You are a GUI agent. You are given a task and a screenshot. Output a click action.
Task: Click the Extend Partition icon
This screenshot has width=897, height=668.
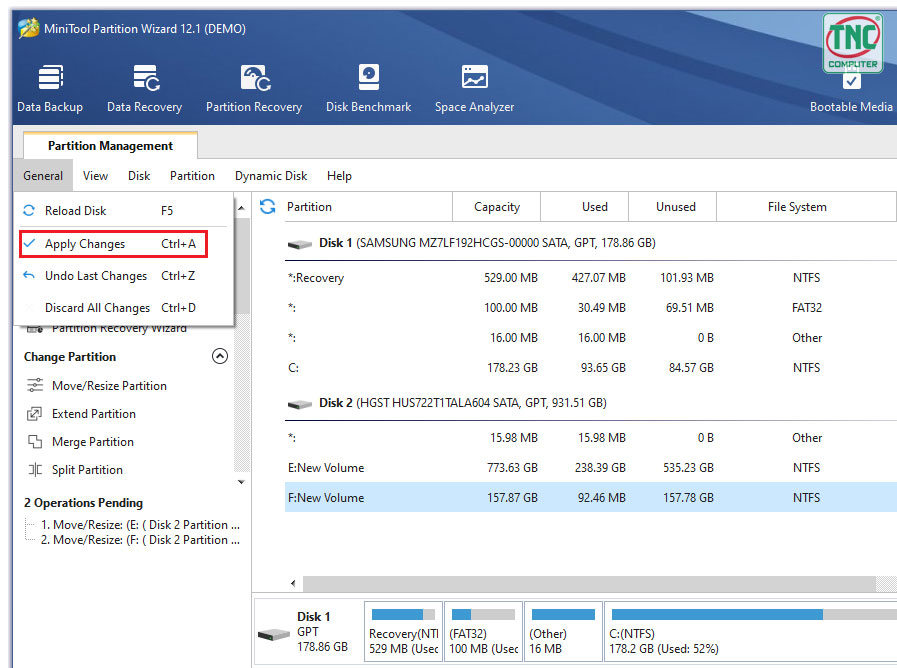click(x=35, y=413)
